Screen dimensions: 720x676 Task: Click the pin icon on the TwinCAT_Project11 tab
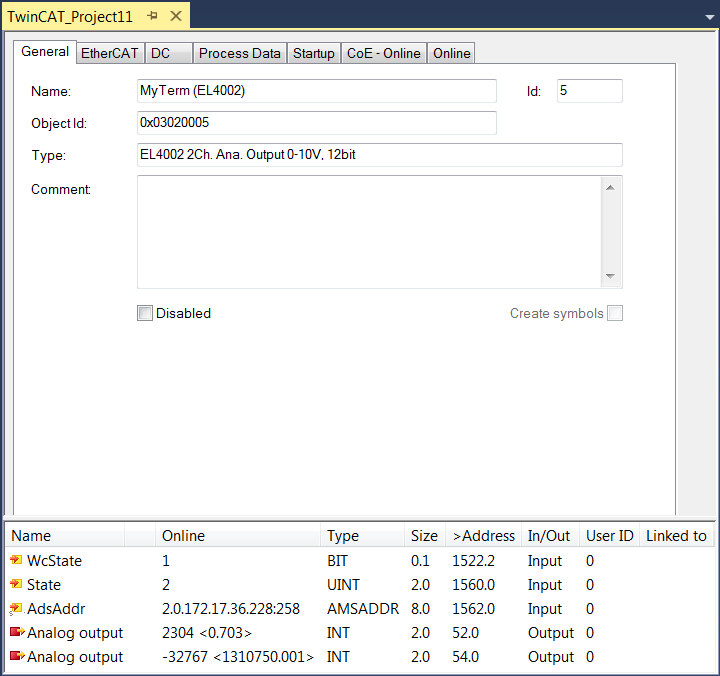152,16
